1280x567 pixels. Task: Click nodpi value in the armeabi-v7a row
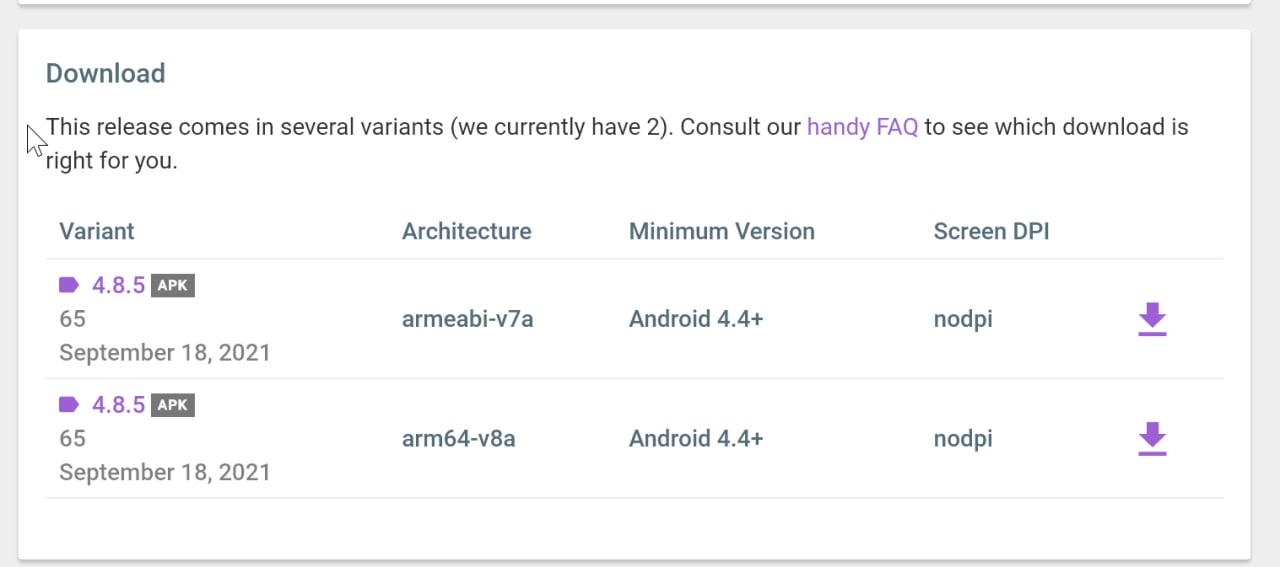click(963, 320)
